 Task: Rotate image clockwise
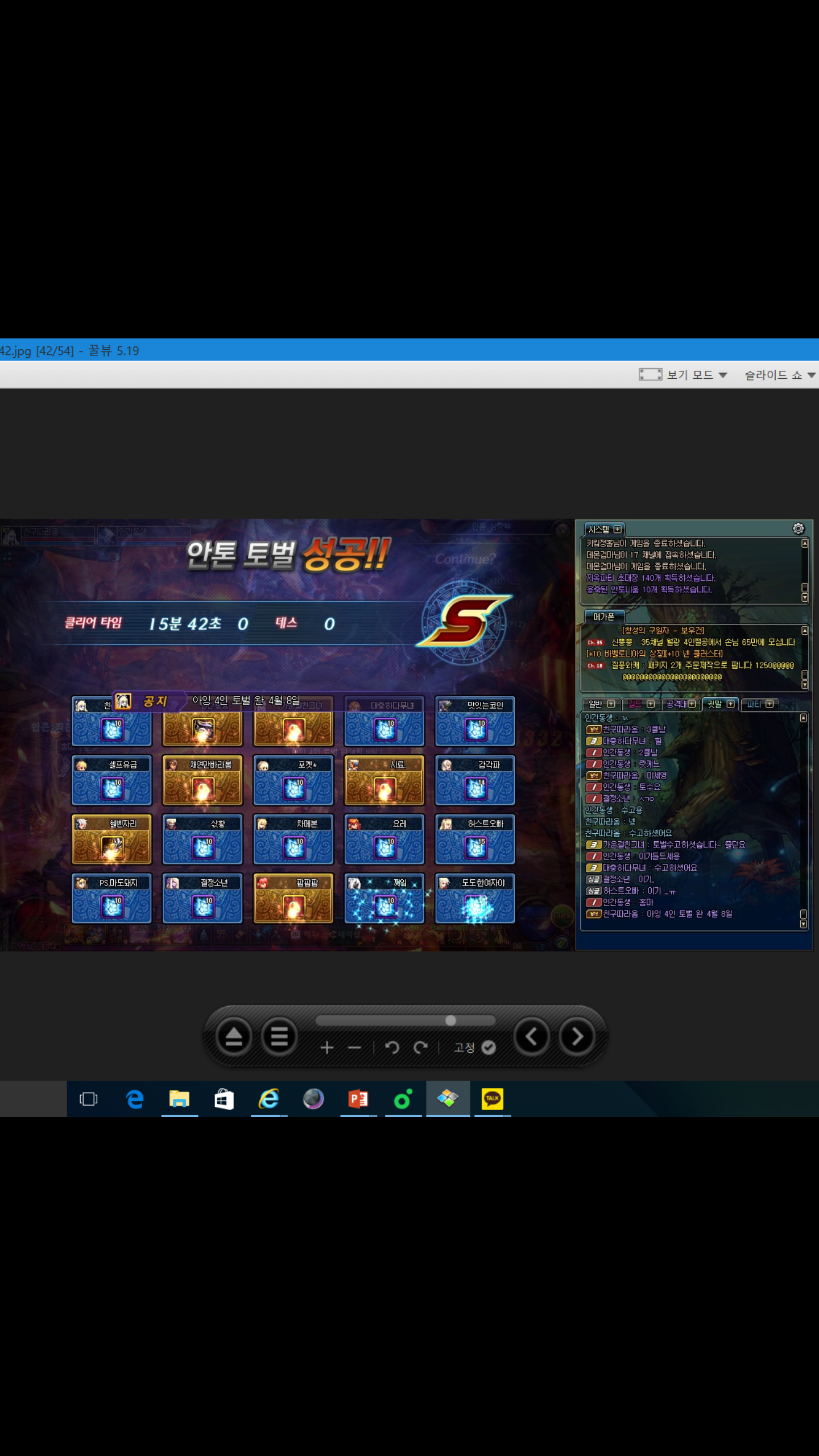pos(420,1047)
